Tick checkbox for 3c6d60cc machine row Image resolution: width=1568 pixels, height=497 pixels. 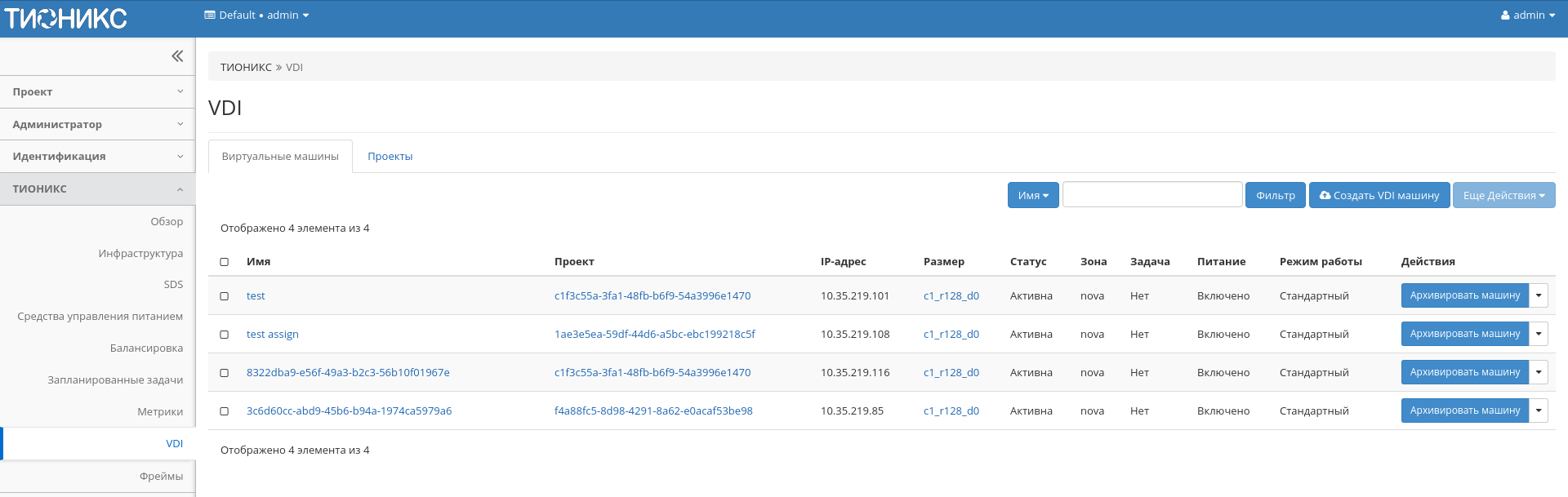225,411
